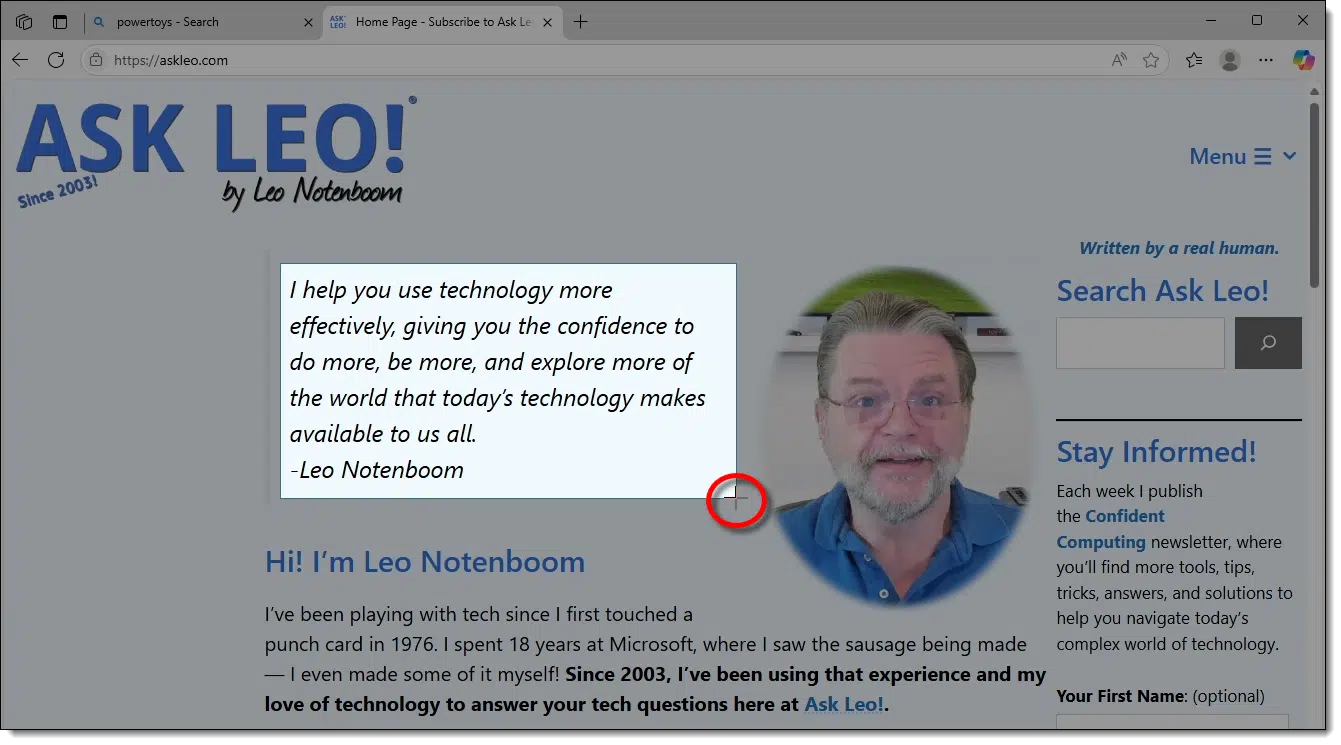
Task: Close the Home Page Ask Leo tab
Action: [547, 22]
